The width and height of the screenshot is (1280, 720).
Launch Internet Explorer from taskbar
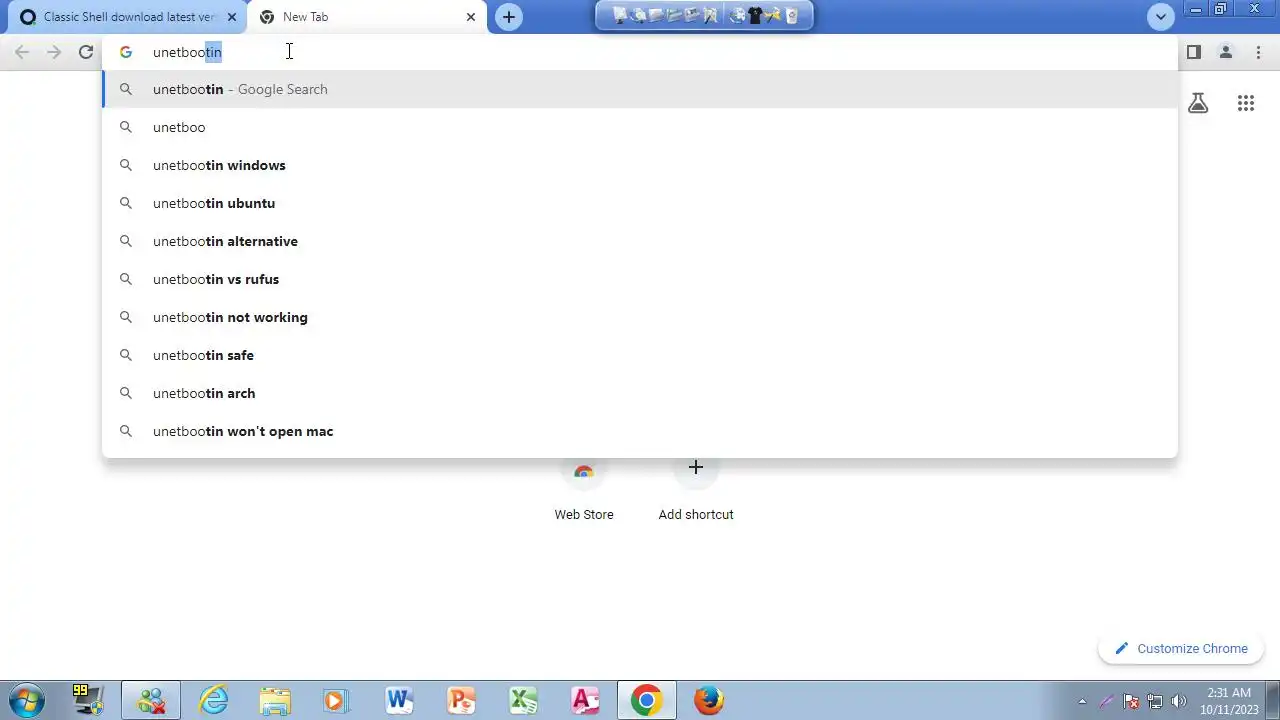click(214, 700)
